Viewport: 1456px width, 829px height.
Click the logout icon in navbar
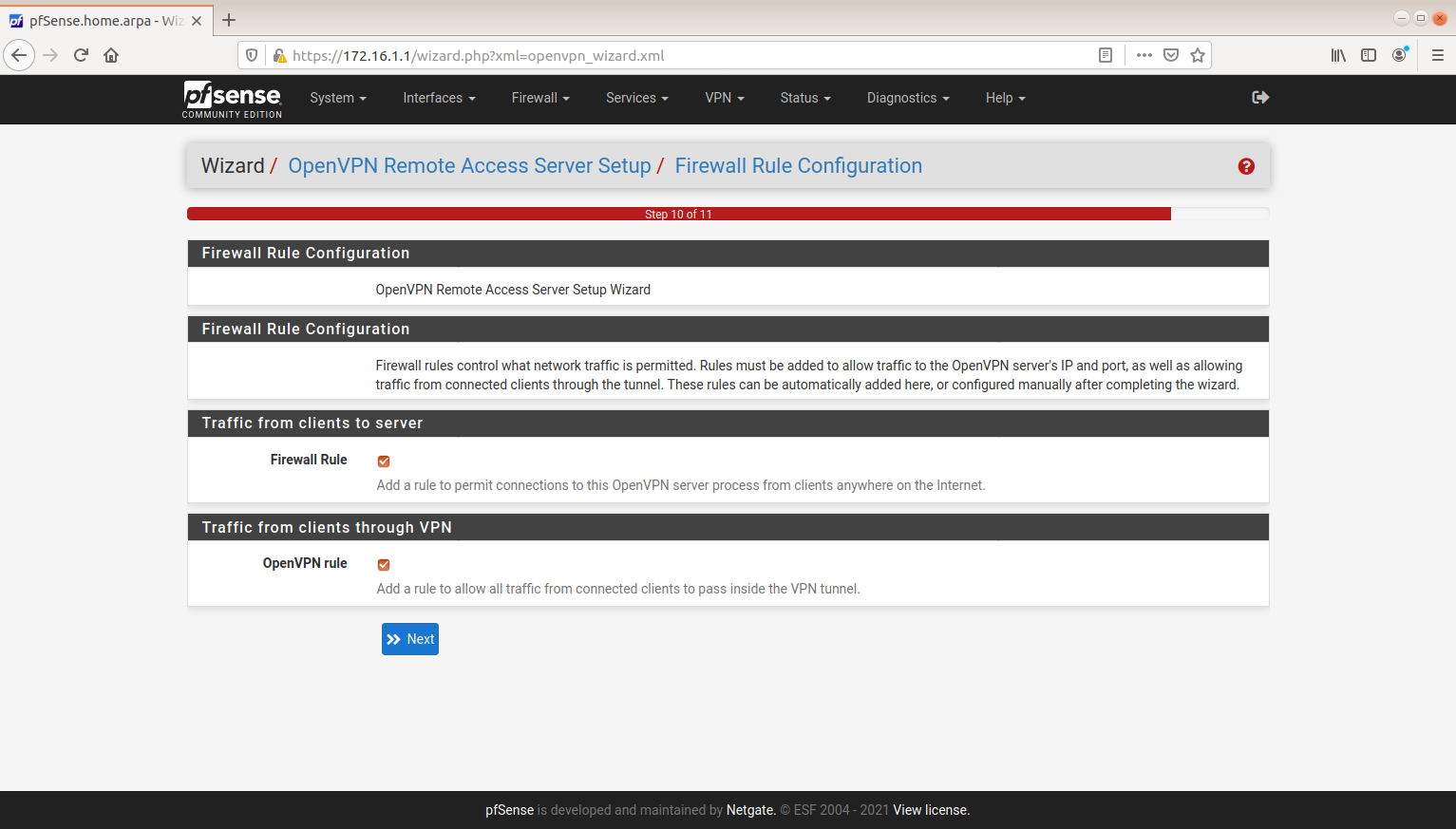[x=1260, y=97]
